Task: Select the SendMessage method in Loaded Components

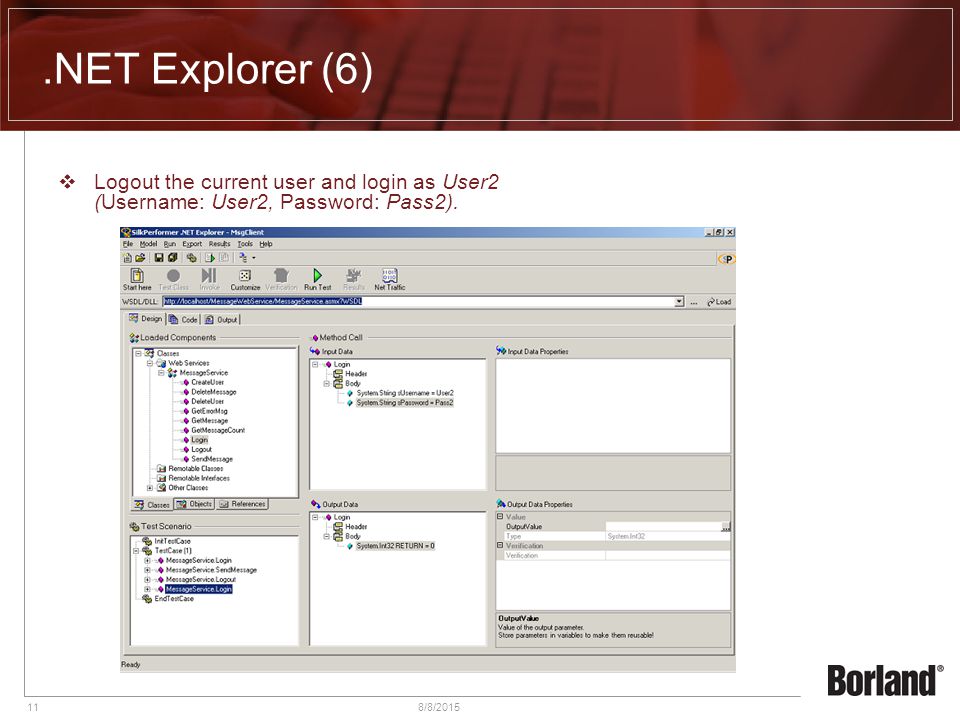Action: (212, 459)
